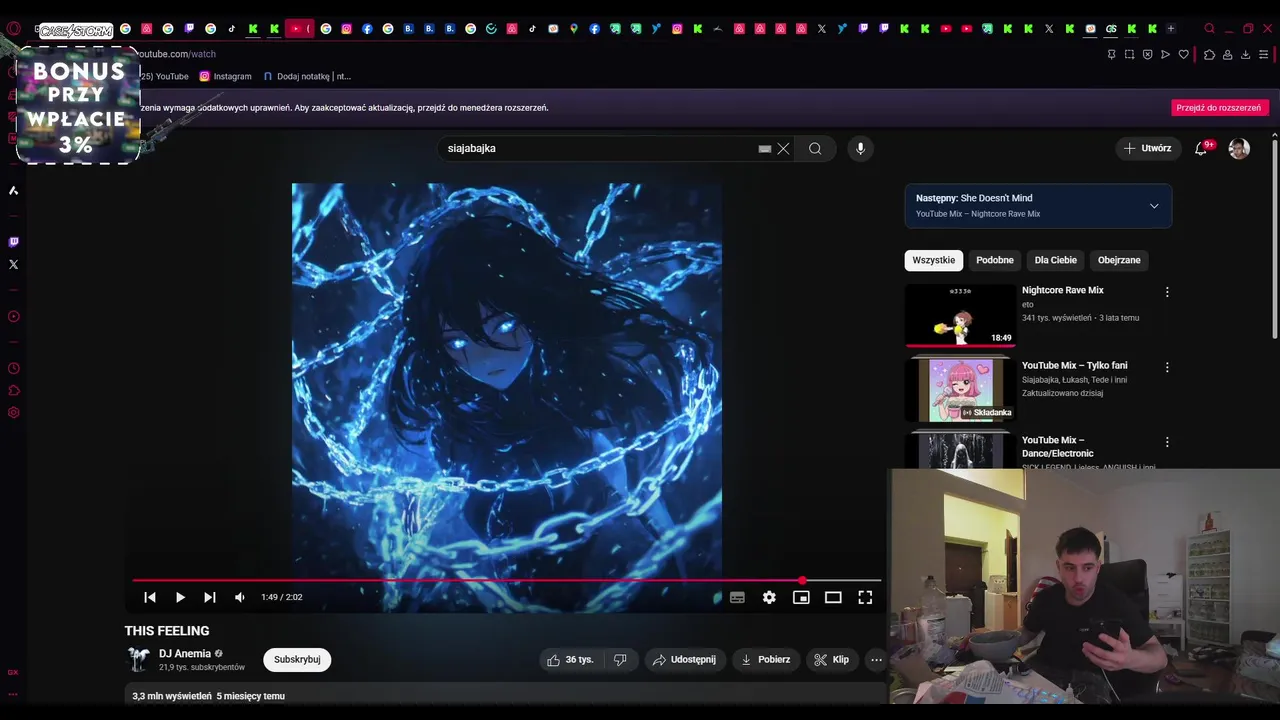Screen dimensions: 1280x720
Task: Open more actions three-dot menu below video
Action: pos(876,660)
